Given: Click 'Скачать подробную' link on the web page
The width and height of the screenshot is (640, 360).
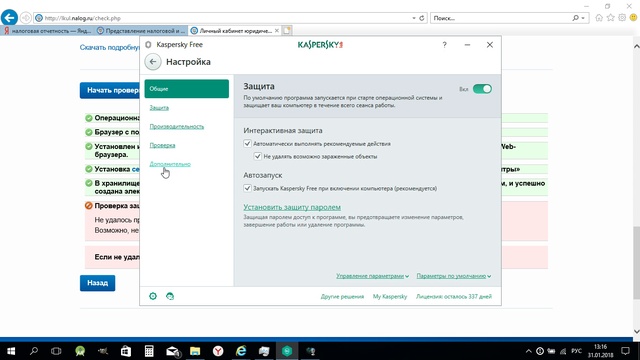Looking at the screenshot, I should tap(110, 47).
